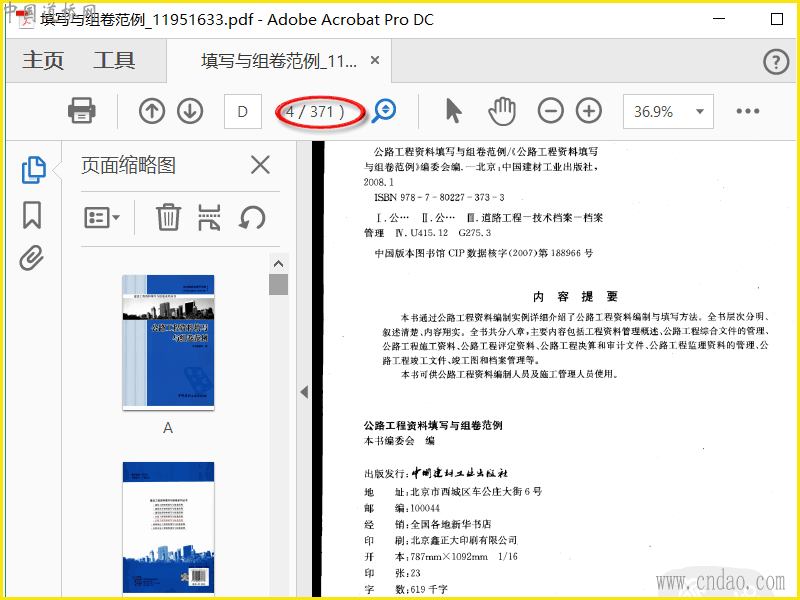Go to previous page arrow
The height and width of the screenshot is (600, 800).
click(x=152, y=111)
